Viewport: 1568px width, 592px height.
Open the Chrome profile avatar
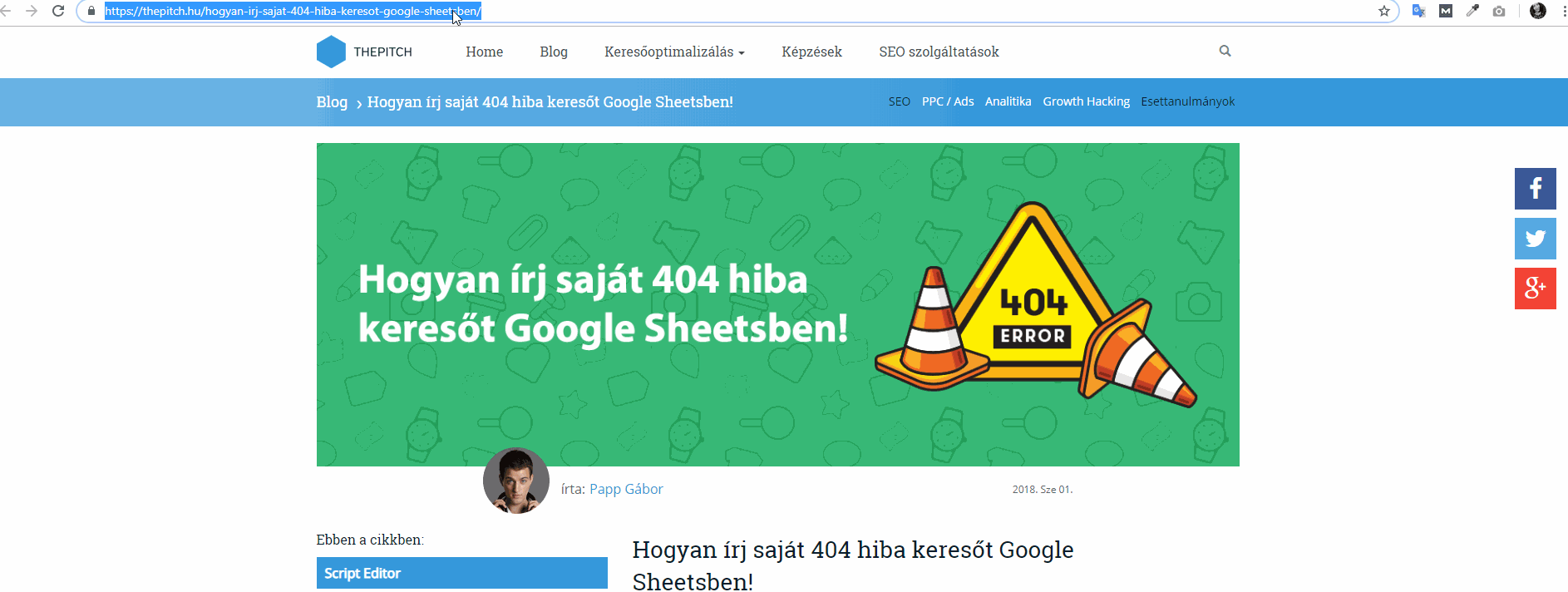click(x=1538, y=11)
